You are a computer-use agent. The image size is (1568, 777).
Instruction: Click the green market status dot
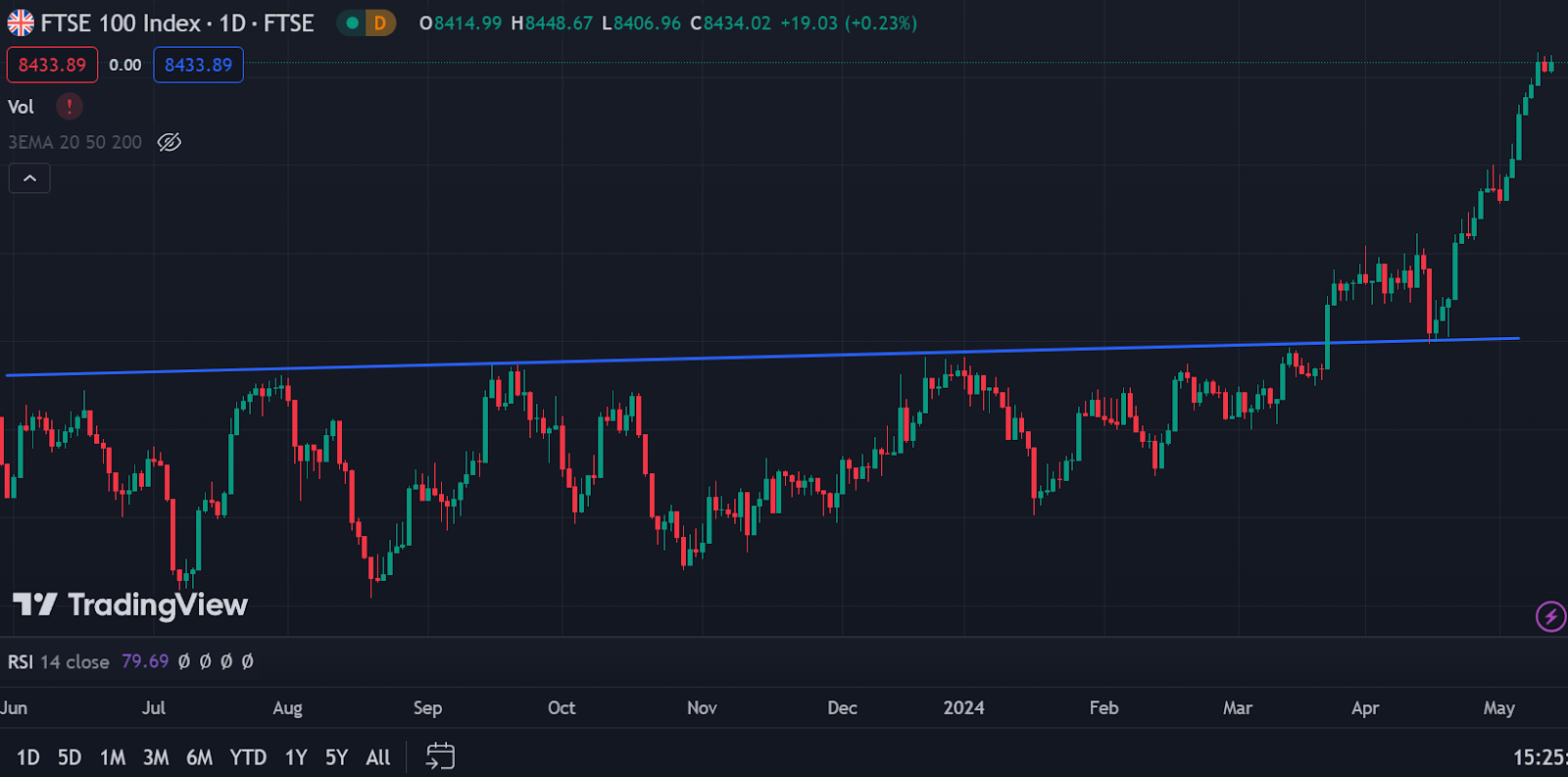352,23
